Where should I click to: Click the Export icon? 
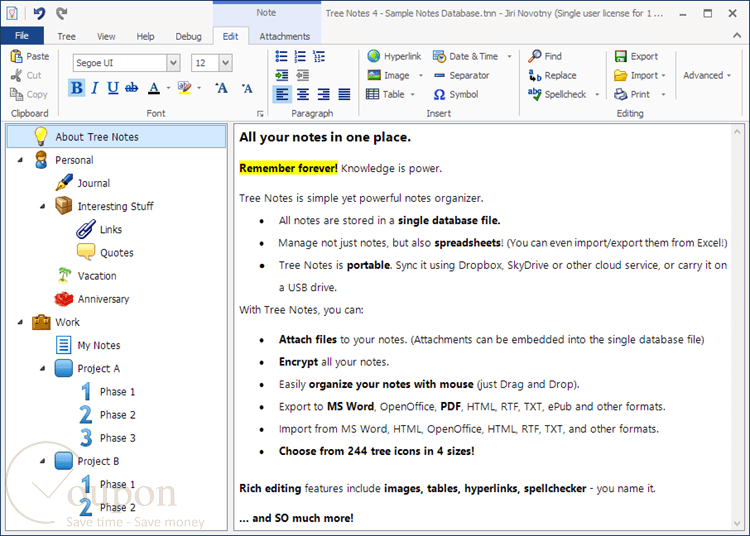[x=621, y=56]
